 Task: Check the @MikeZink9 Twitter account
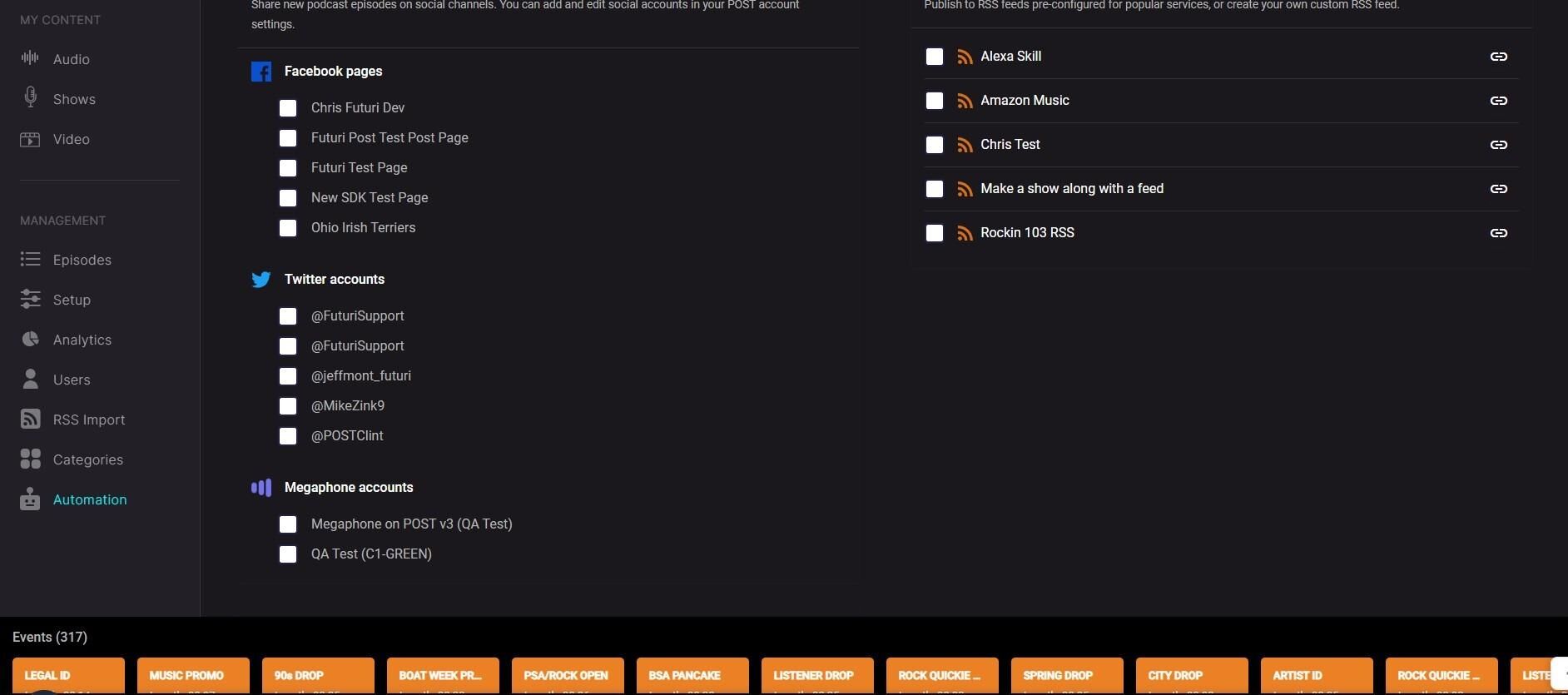click(288, 406)
